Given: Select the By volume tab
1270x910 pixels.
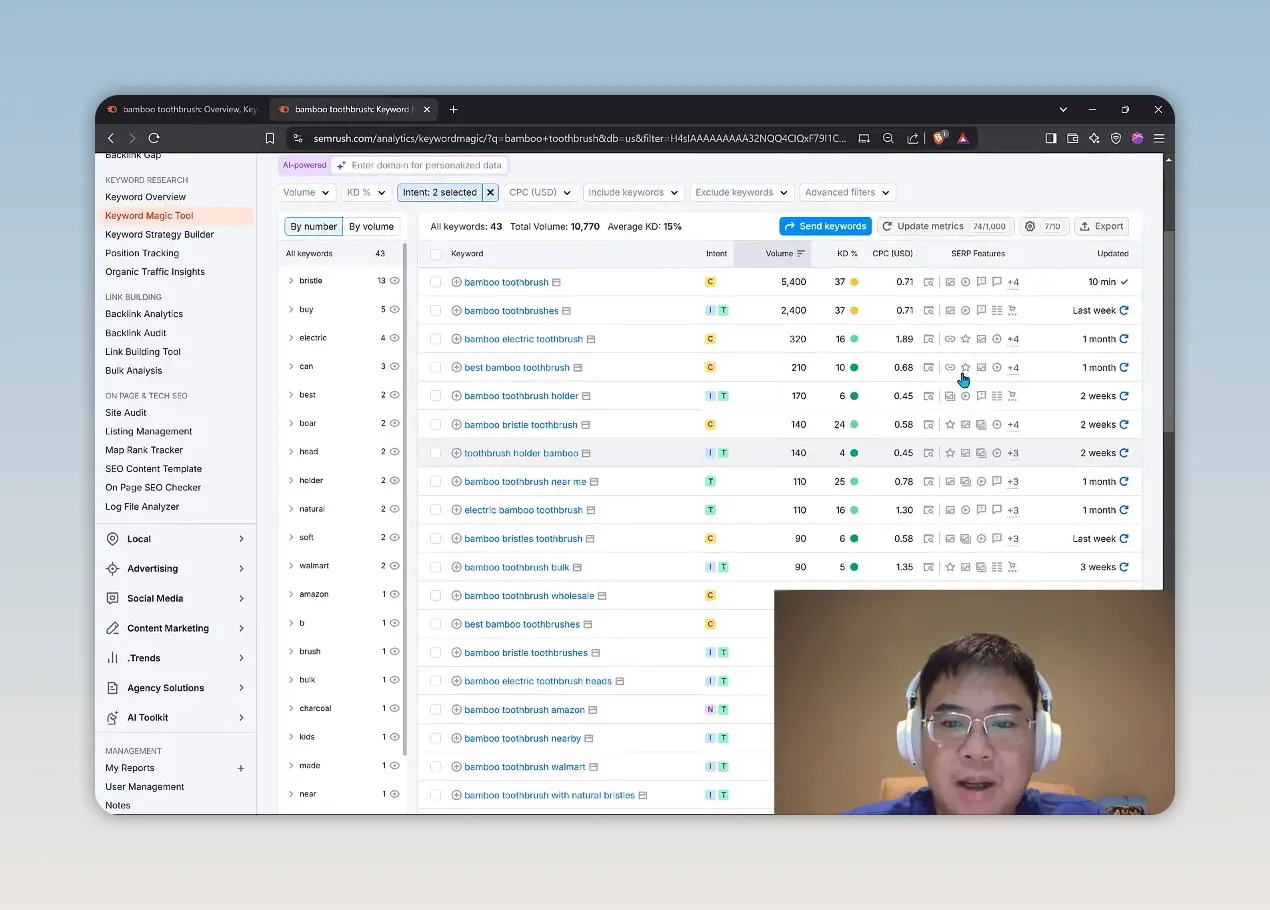Looking at the screenshot, I should 371,226.
